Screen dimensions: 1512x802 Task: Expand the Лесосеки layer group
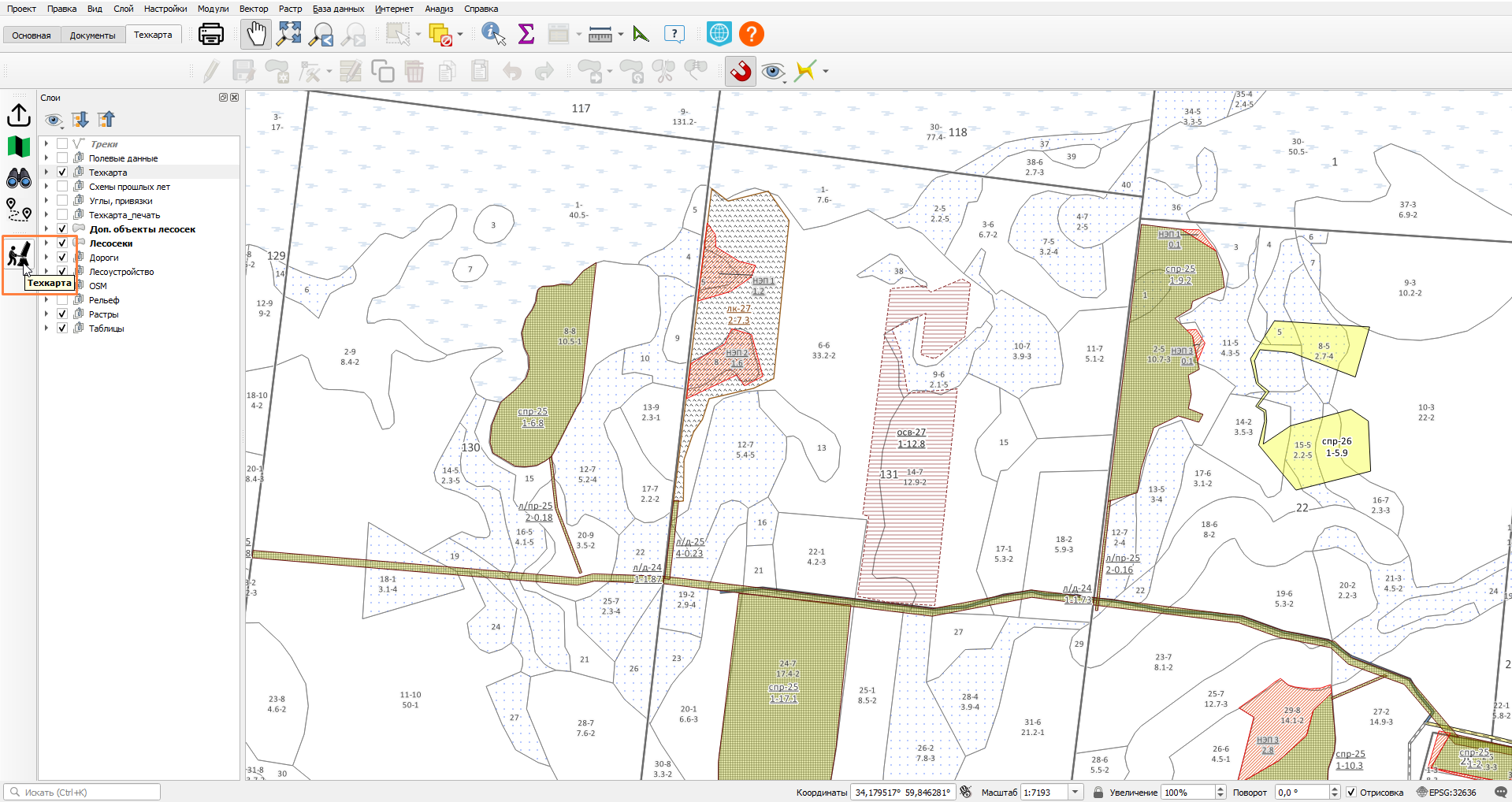point(46,243)
